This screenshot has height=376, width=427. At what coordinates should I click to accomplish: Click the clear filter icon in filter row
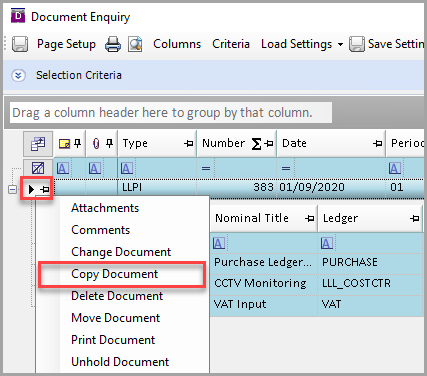pos(38,168)
